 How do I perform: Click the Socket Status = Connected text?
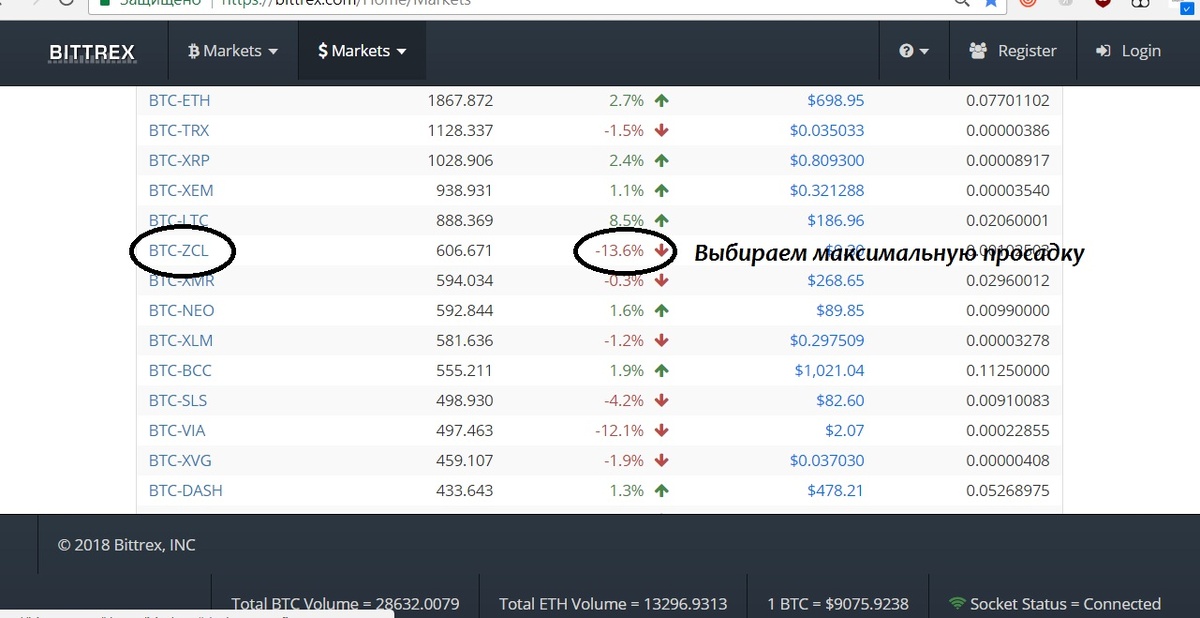[x=1065, y=604]
